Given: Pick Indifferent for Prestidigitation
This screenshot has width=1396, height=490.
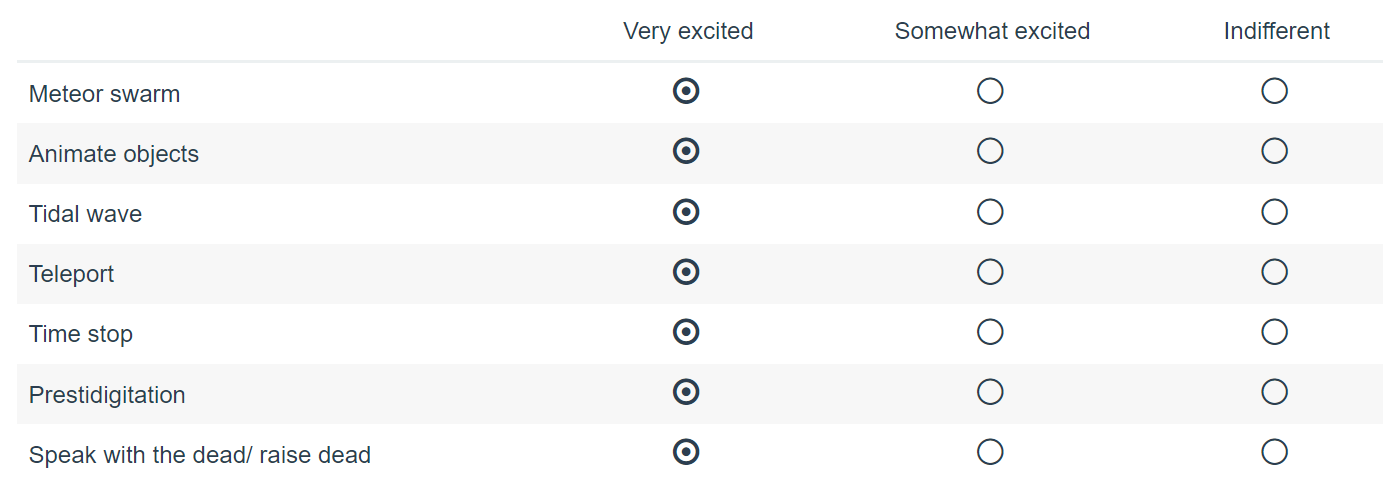Looking at the screenshot, I should point(1274,392).
